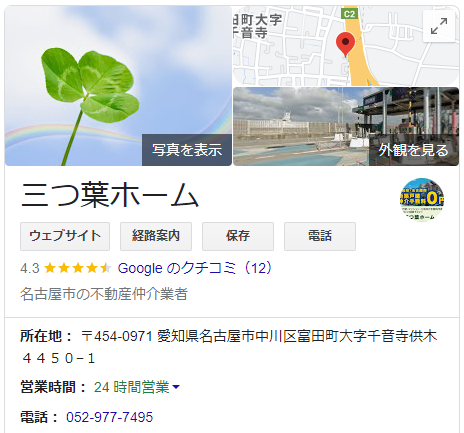Click the 4.3 rating number
The width and height of the screenshot is (464, 433).
click(30, 268)
